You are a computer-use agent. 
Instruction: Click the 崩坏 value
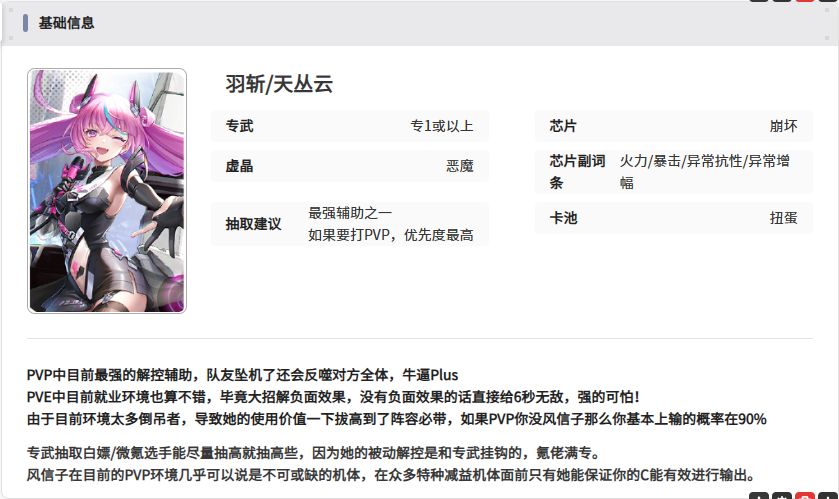tap(784, 126)
